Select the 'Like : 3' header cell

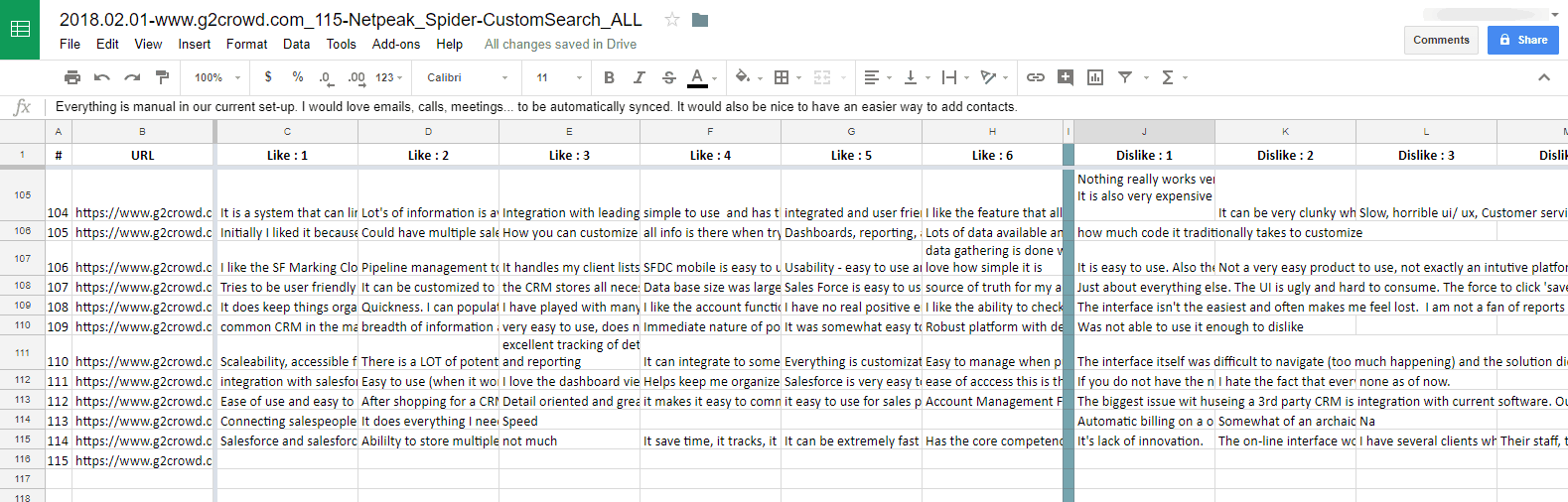569,155
